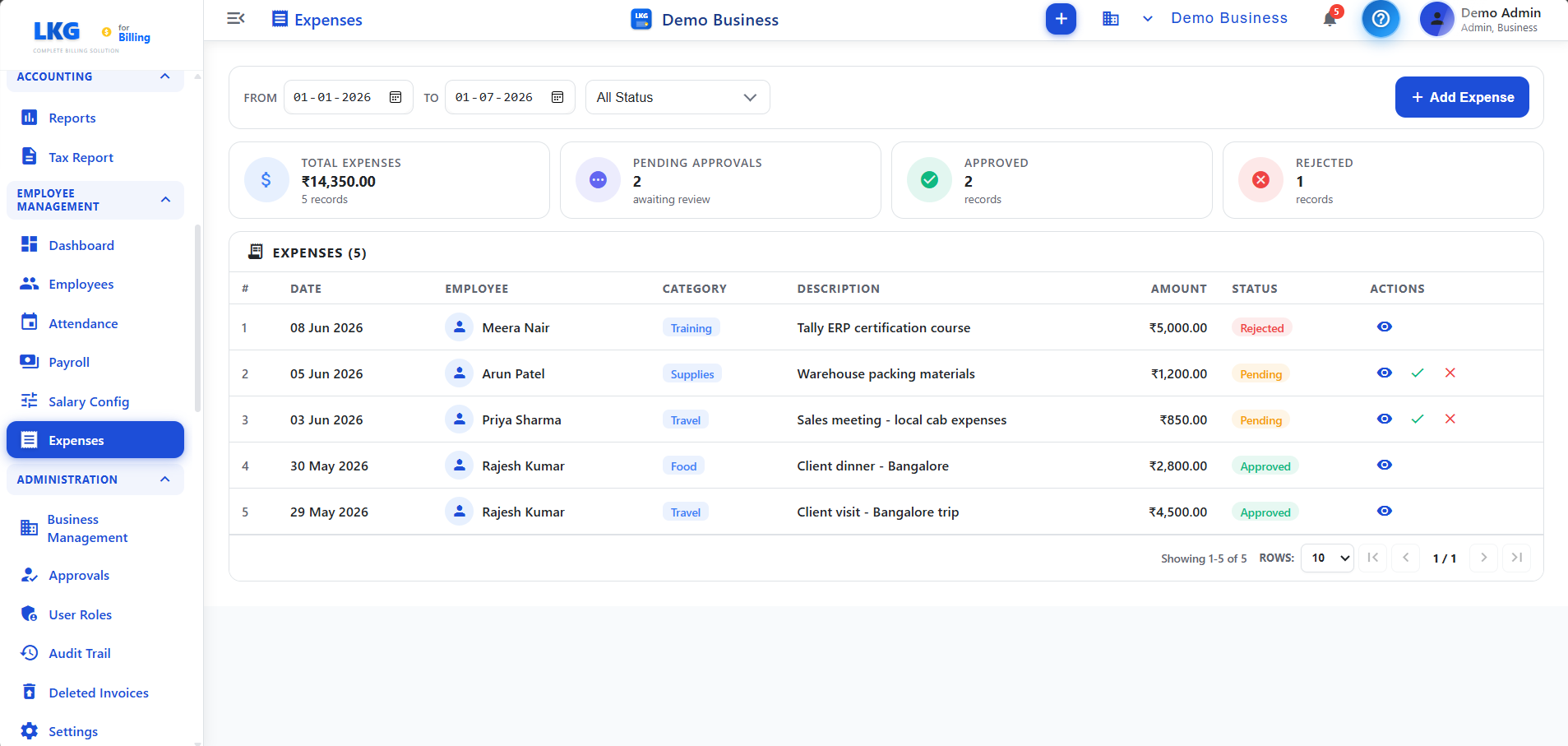The height and width of the screenshot is (746, 1568).
Task: Open Settings in the sidebar
Action: (95, 731)
